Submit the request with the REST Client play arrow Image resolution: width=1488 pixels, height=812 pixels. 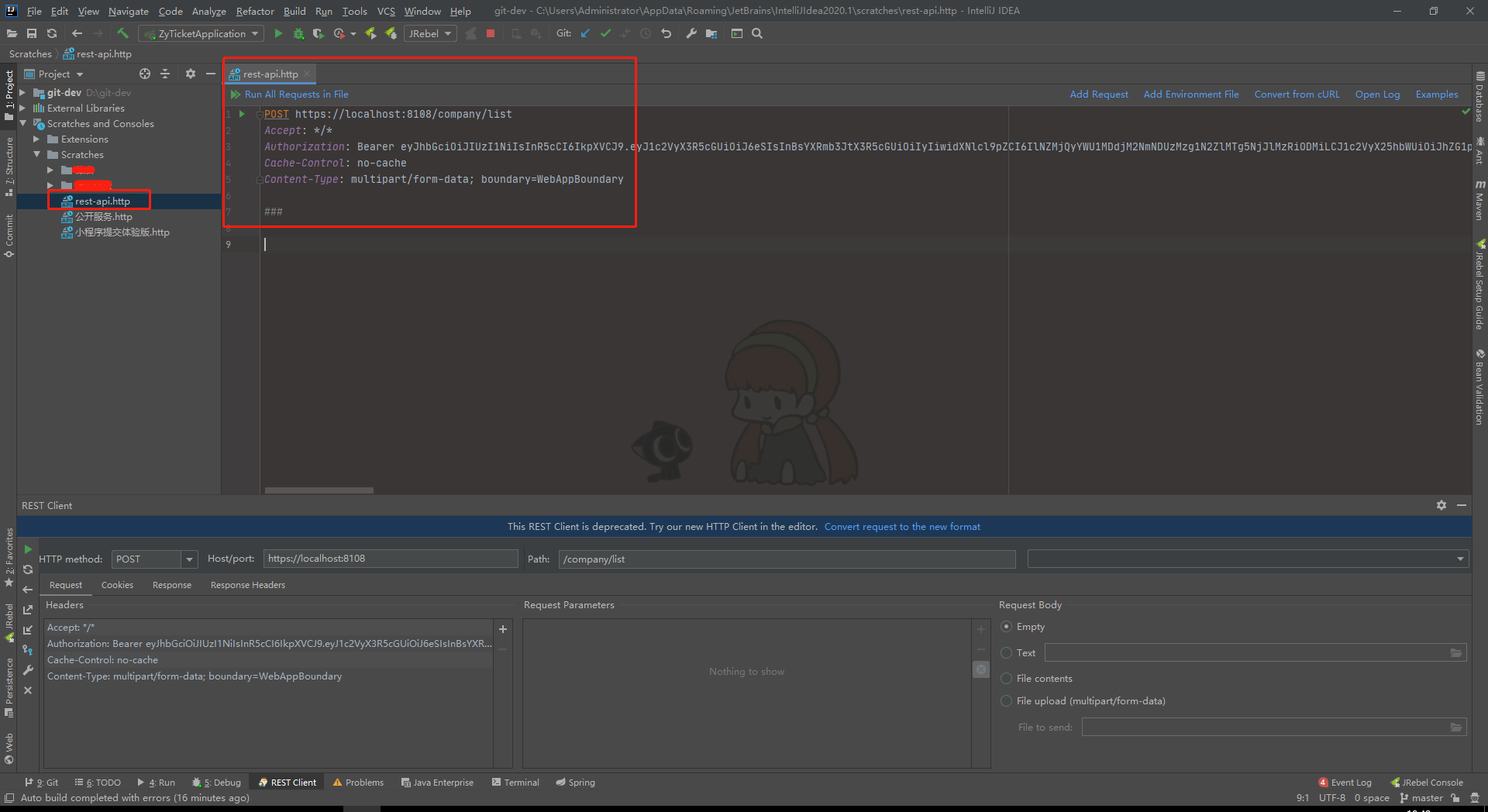pos(28,549)
